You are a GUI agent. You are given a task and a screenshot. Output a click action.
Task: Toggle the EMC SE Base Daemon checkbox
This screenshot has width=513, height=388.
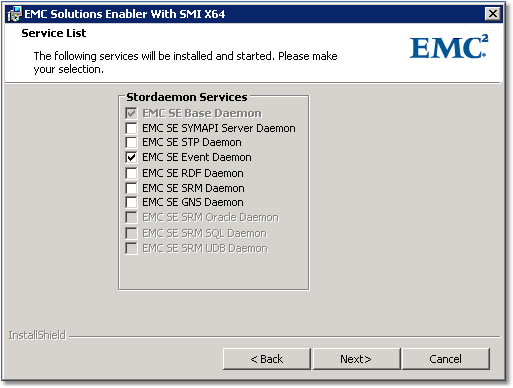[x=131, y=113]
